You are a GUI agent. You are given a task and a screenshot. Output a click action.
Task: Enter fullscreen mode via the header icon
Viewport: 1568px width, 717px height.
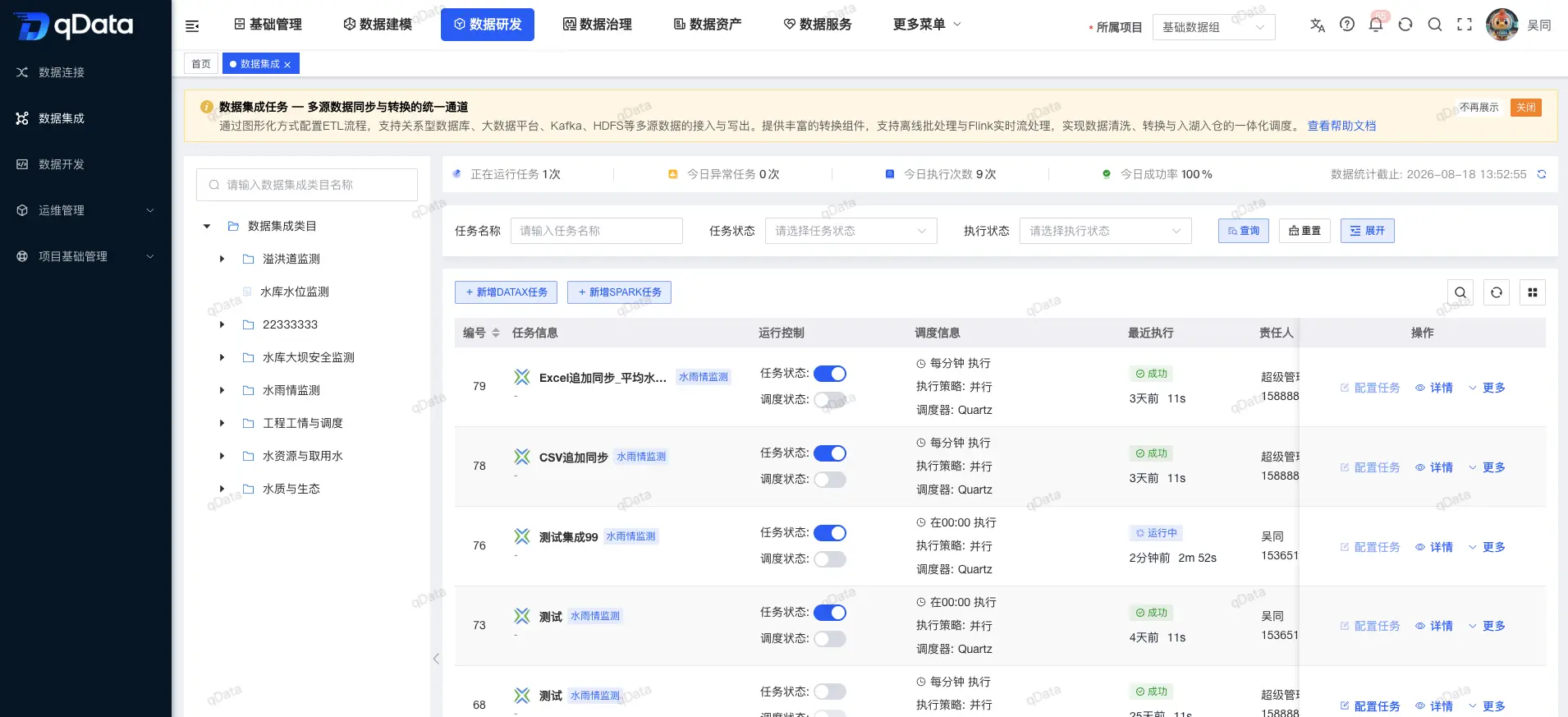click(x=1465, y=25)
